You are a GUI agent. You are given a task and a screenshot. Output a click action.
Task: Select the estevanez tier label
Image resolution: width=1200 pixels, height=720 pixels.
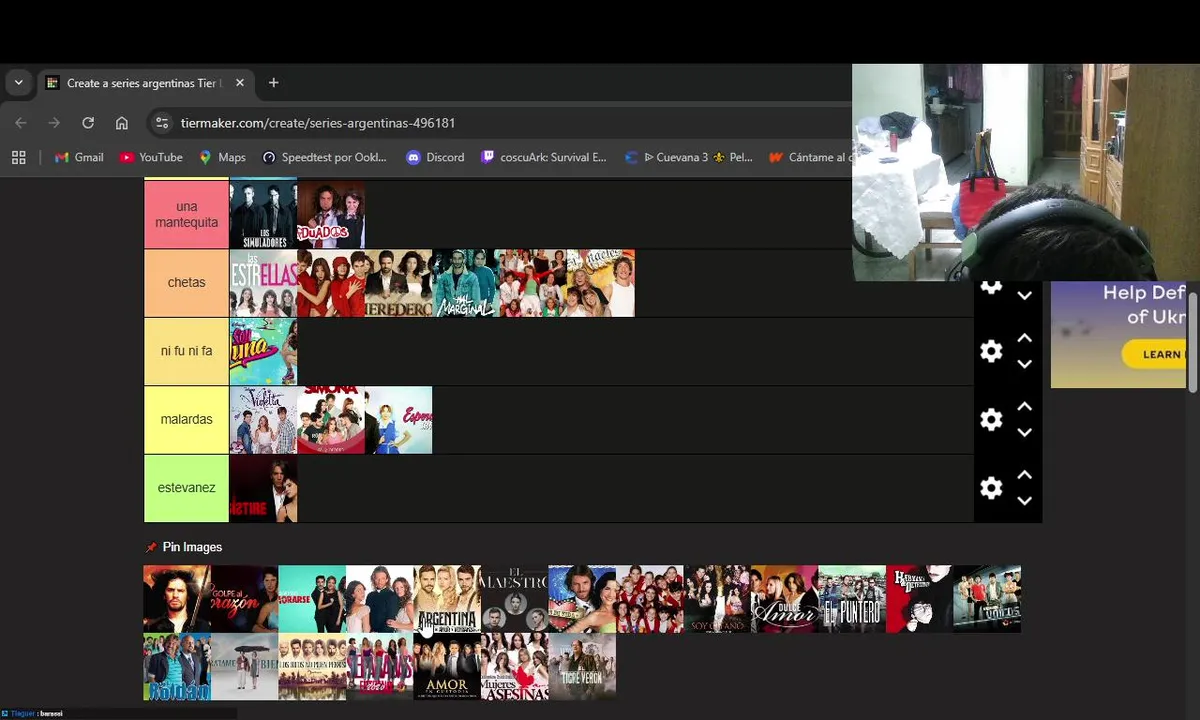click(186, 488)
